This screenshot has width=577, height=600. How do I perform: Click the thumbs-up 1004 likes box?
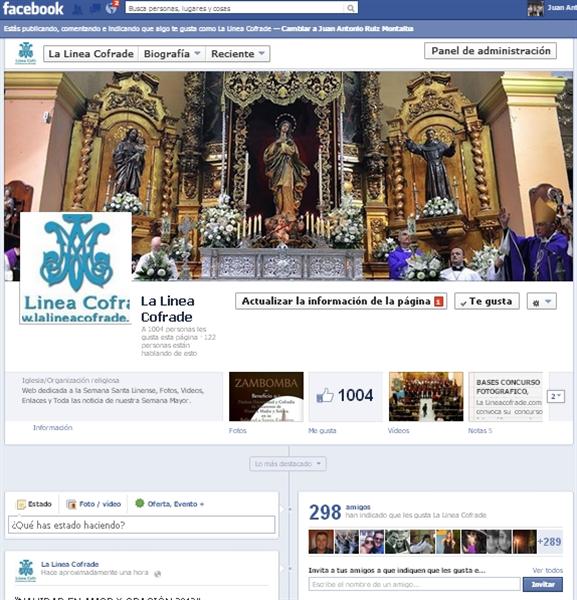pyautogui.click(x=346, y=396)
